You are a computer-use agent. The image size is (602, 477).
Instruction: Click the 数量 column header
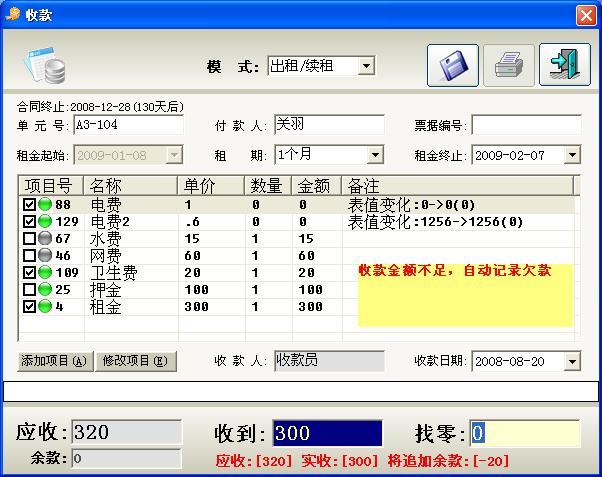pyautogui.click(x=268, y=186)
